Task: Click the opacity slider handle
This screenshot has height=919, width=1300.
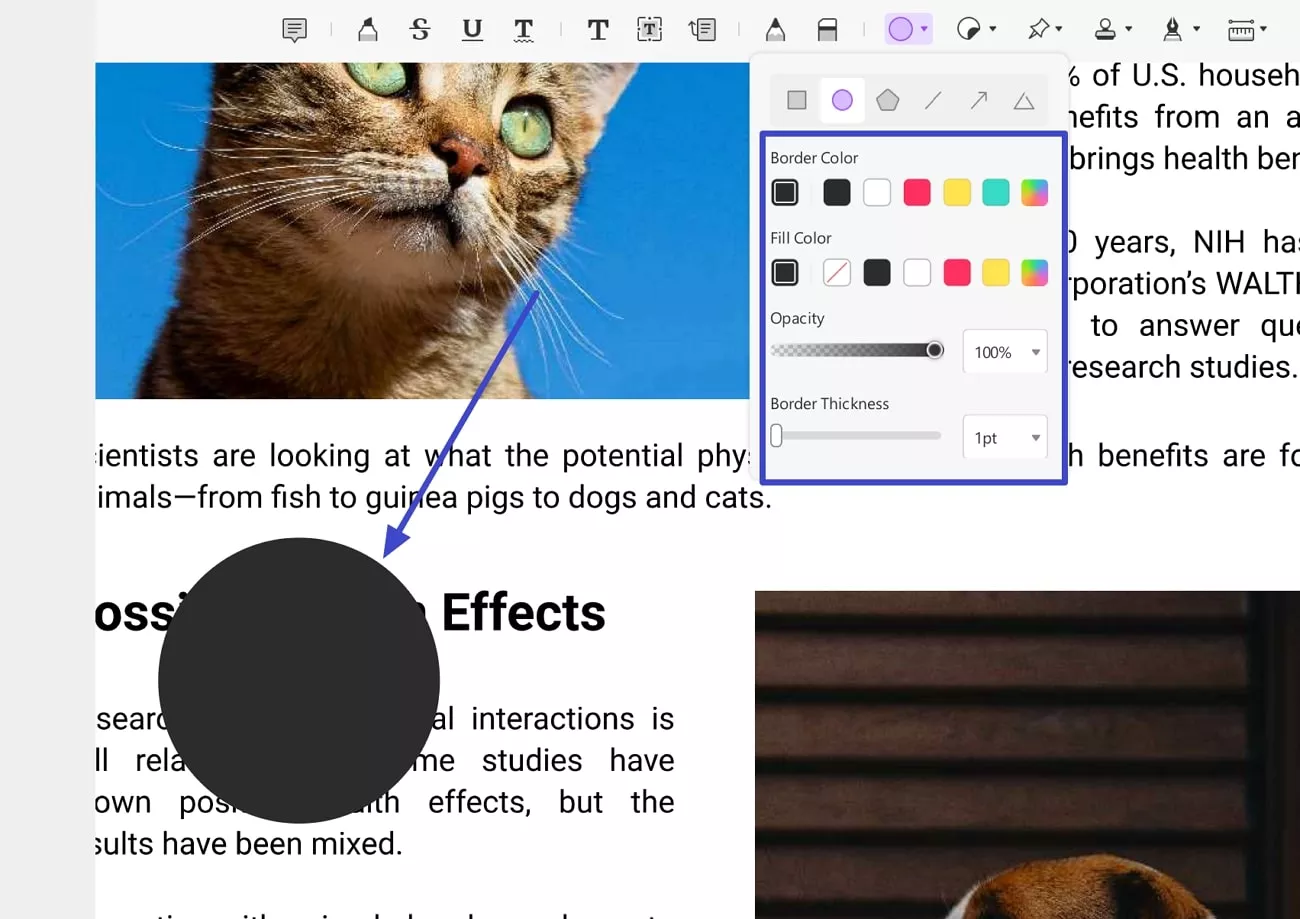Action: (x=935, y=350)
